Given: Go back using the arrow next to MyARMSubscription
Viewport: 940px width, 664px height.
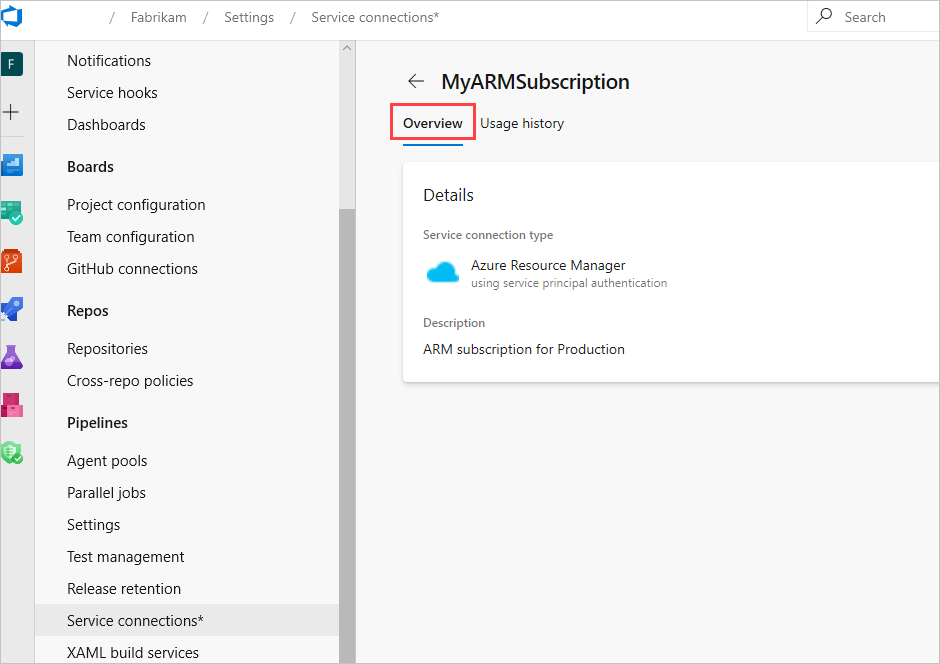Looking at the screenshot, I should point(416,81).
